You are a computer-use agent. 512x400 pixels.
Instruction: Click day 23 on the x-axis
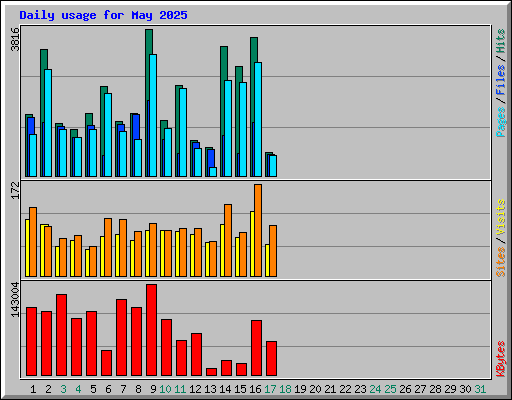click(360, 389)
